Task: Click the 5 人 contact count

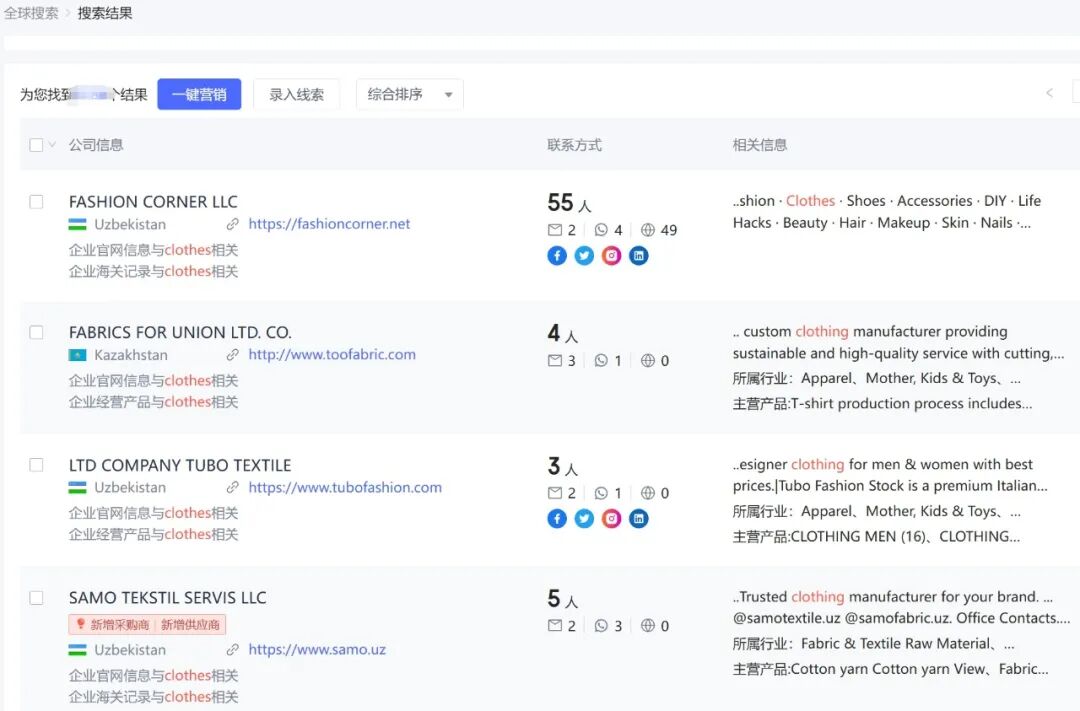Action: pos(563,599)
